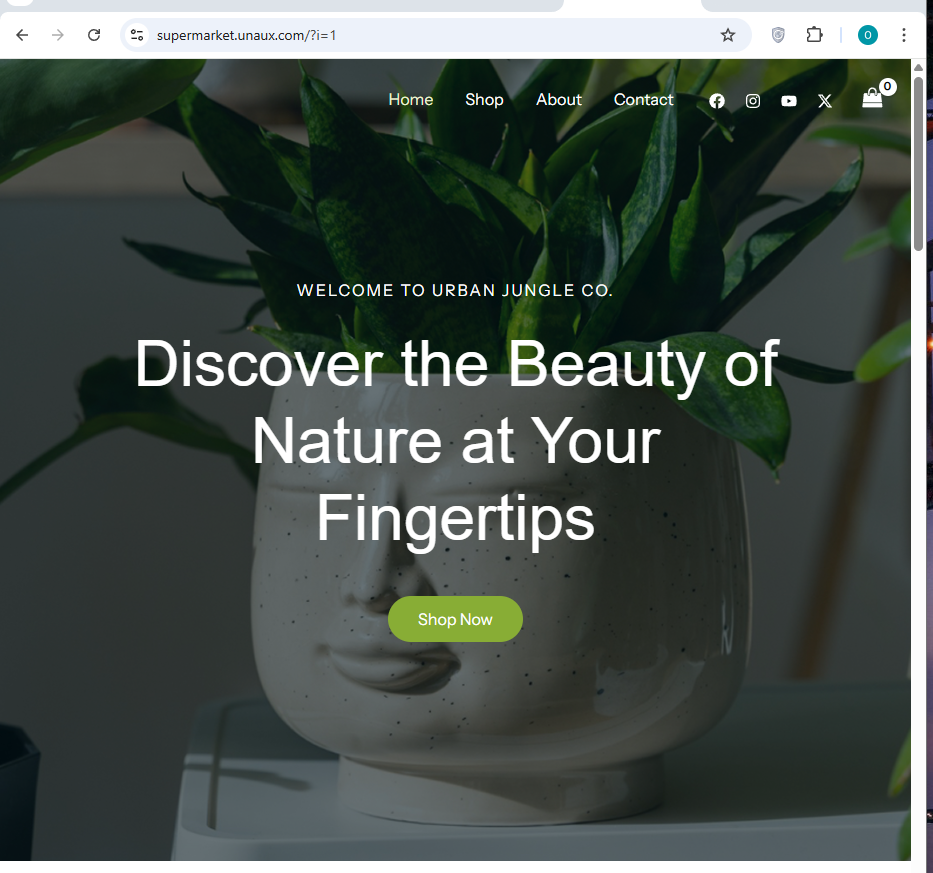Image resolution: width=933 pixels, height=873 pixels.
Task: Open the Facebook social icon
Action: 717,101
